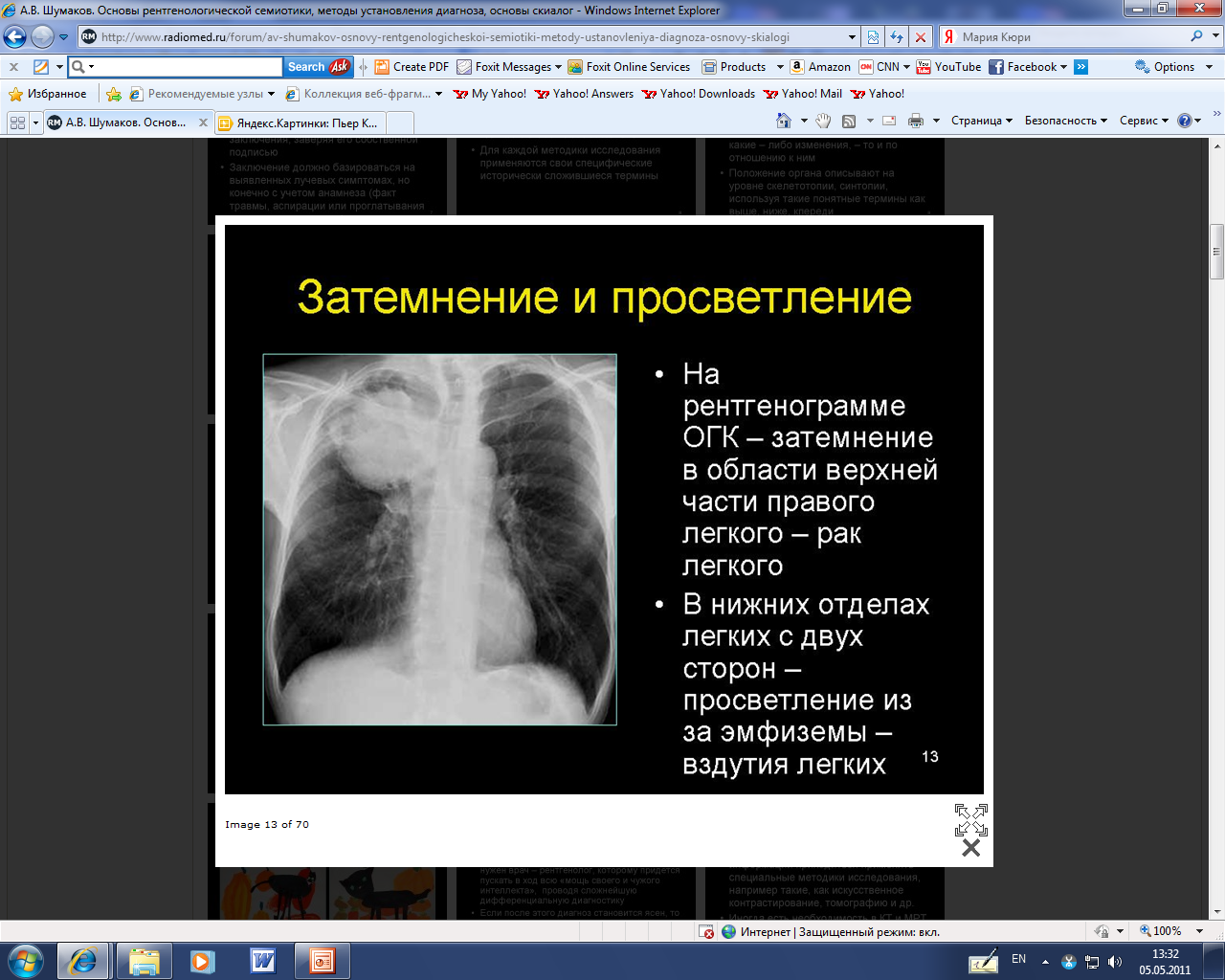The height and width of the screenshot is (980, 1225).
Task: Show more toolbar buttons via chevron
Action: (1080, 67)
